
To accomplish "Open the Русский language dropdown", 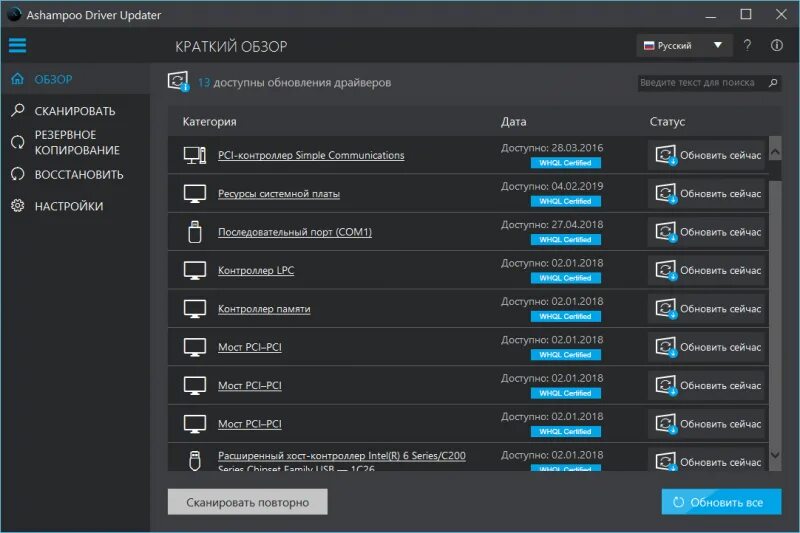I will tap(684, 45).
